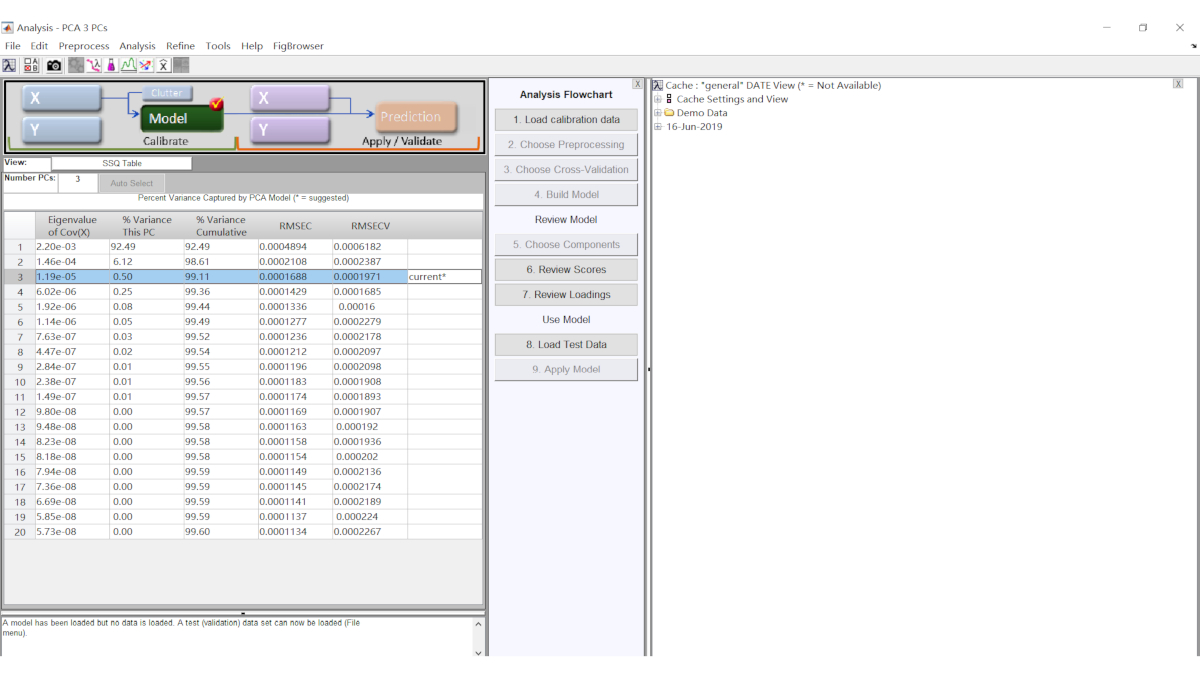Click RMSEC value 0.0001134 in row 20
This screenshot has width=1200, height=675.
coord(294,531)
